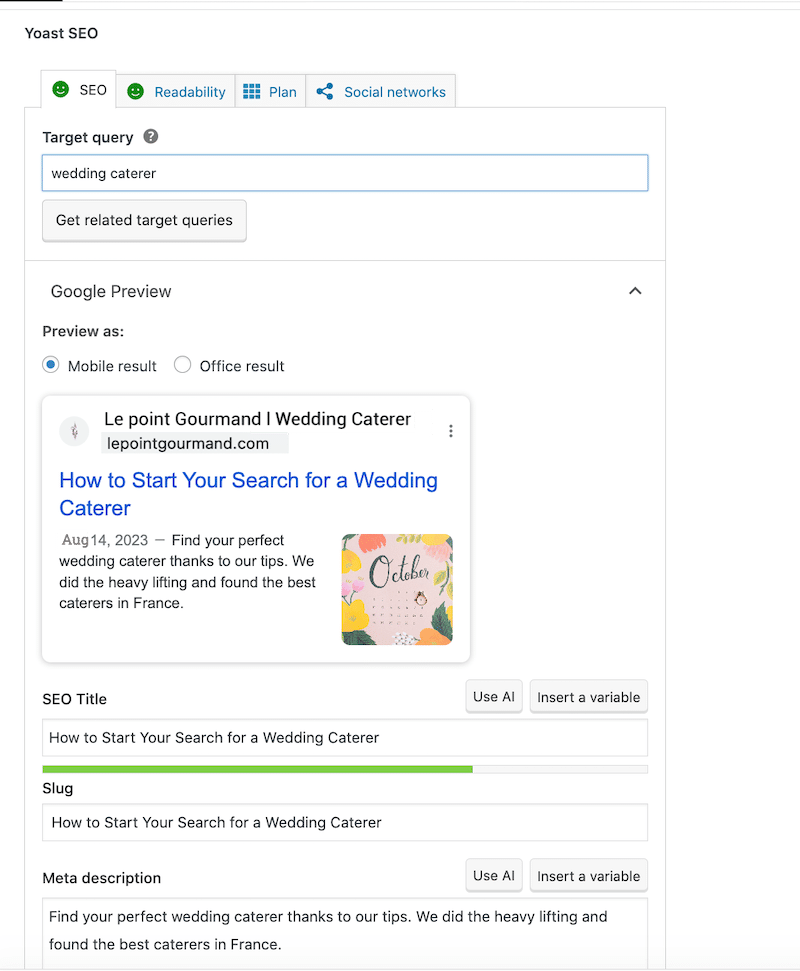Open the Target query help tooltip icon

tap(150, 137)
